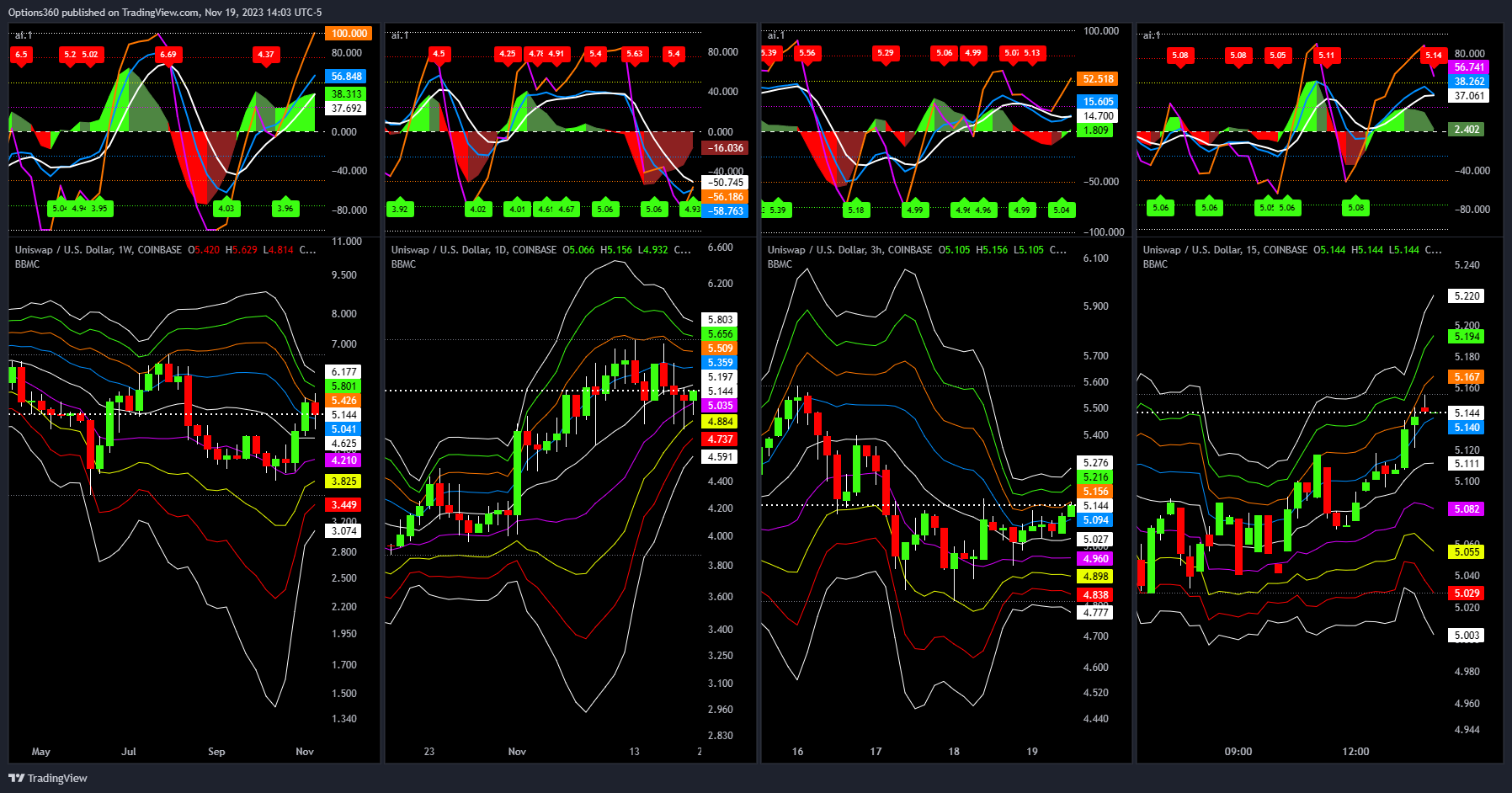Viewport: 1512px width, 793px height.
Task: Click the red 3.449 band price label
Action: pyautogui.click(x=343, y=505)
